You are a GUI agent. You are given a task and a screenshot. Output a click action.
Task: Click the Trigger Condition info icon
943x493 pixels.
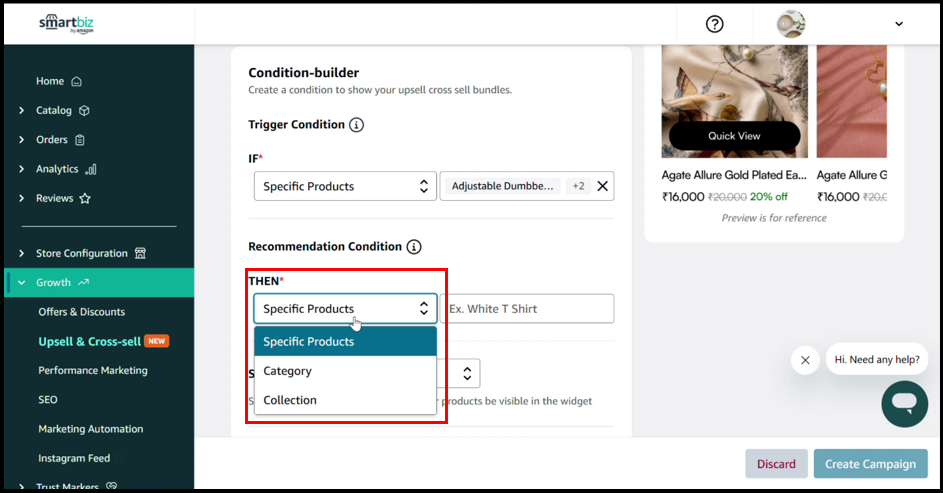pyautogui.click(x=357, y=125)
